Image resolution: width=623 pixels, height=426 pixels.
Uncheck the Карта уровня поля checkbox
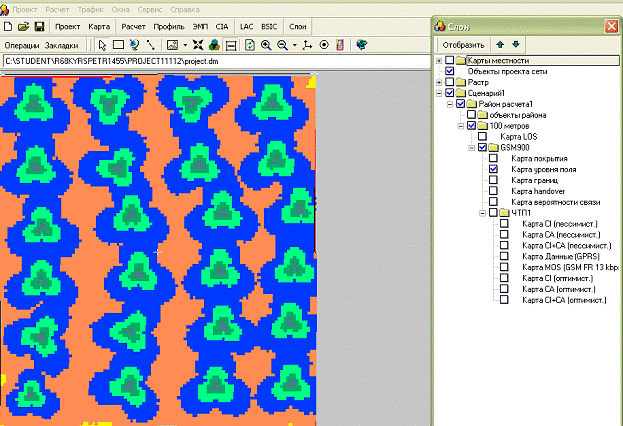(x=493, y=170)
